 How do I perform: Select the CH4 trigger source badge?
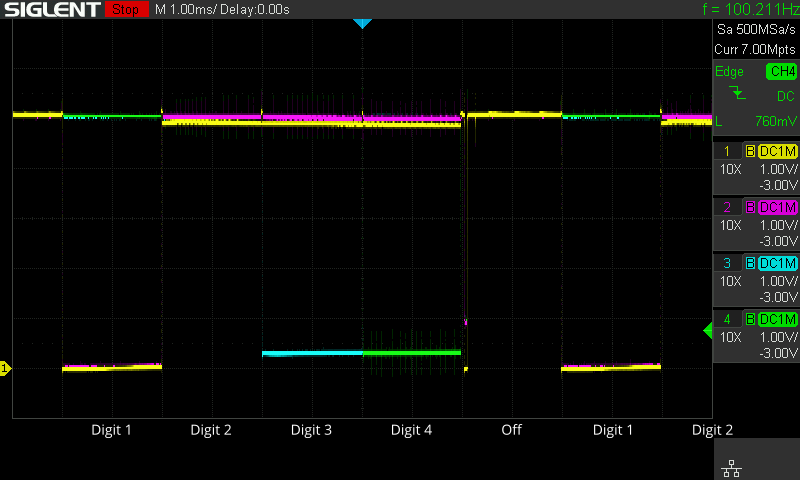pos(782,71)
